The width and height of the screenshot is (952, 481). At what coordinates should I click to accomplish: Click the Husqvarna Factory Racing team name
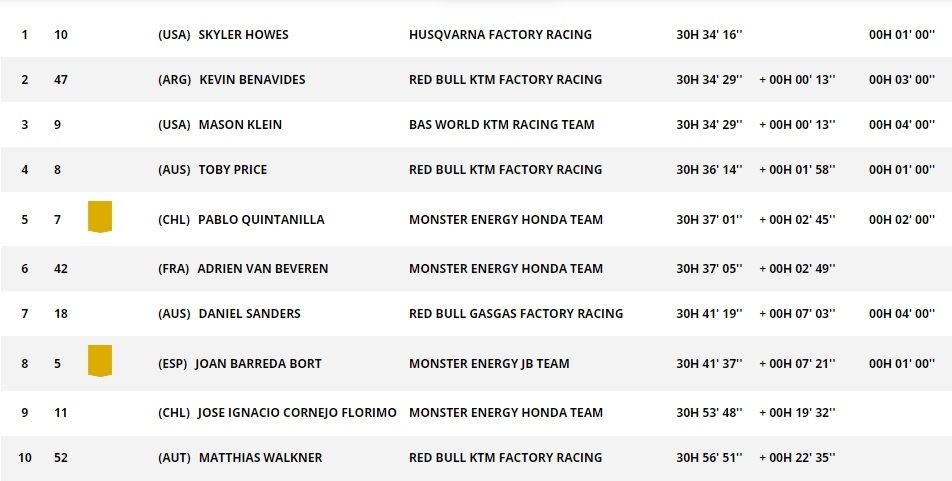coord(500,35)
